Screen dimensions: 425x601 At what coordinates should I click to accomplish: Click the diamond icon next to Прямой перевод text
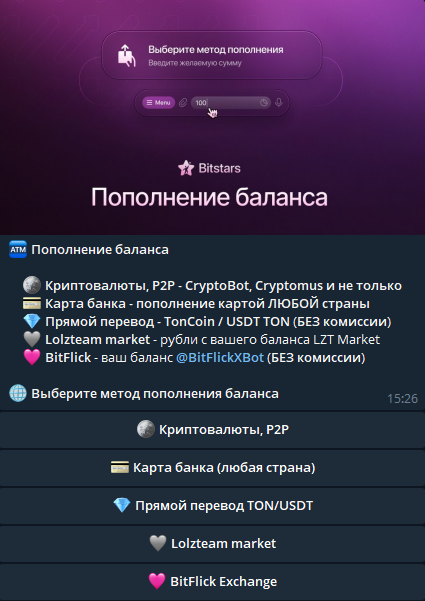pyautogui.click(x=32, y=322)
